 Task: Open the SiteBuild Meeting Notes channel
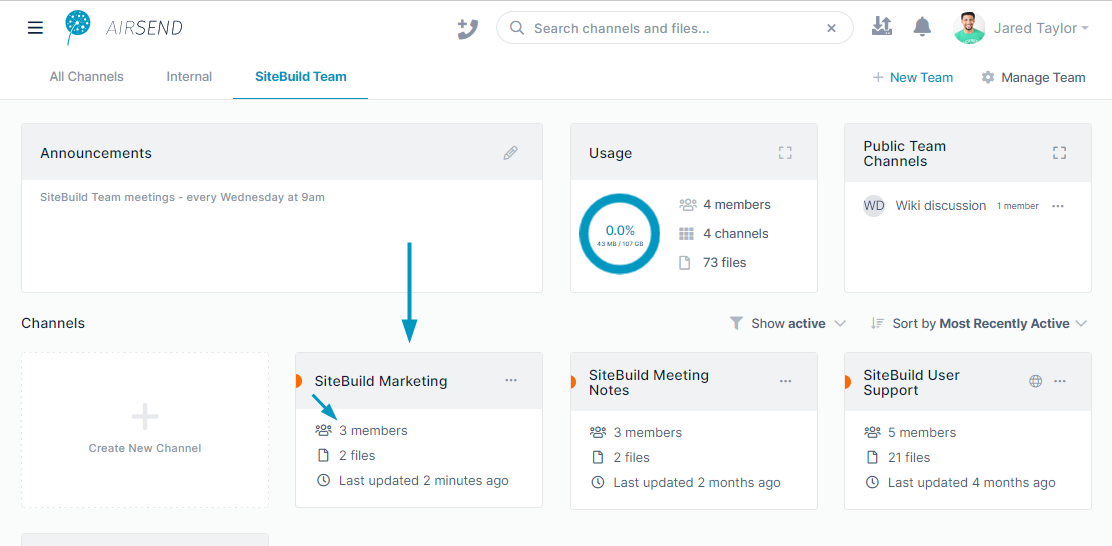649,382
